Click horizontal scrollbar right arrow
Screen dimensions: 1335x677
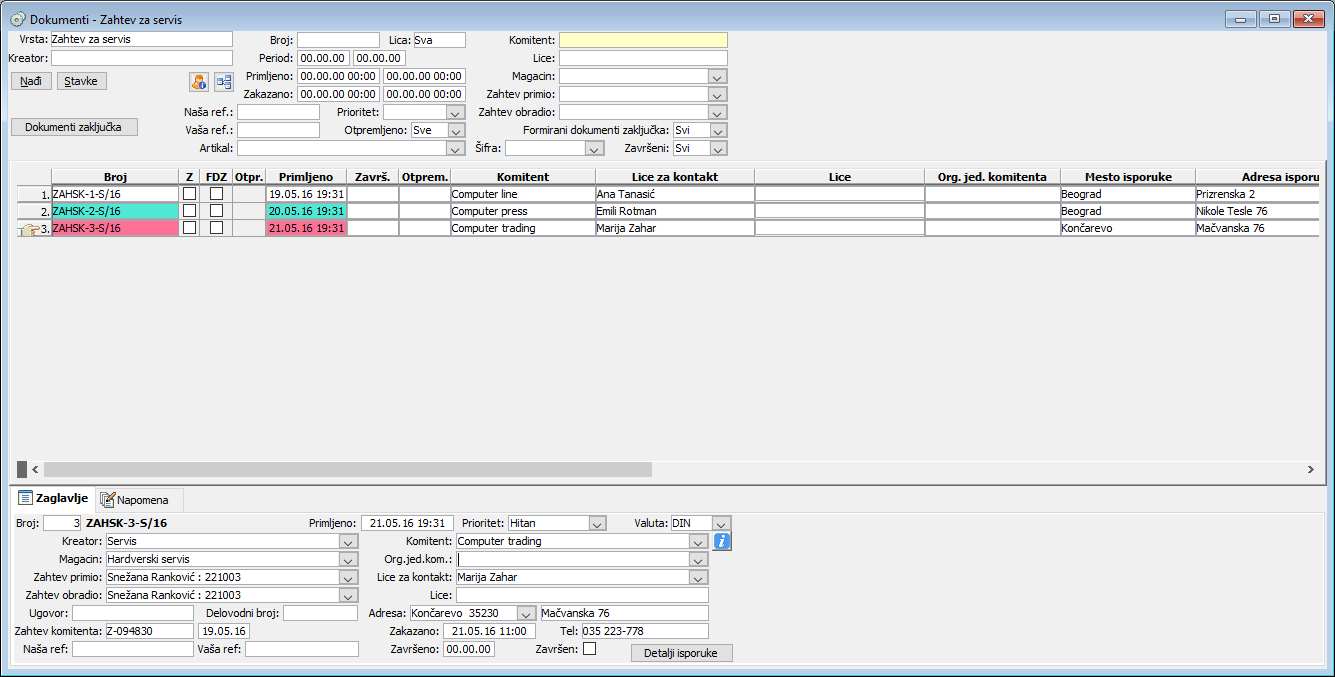pos(1311,469)
